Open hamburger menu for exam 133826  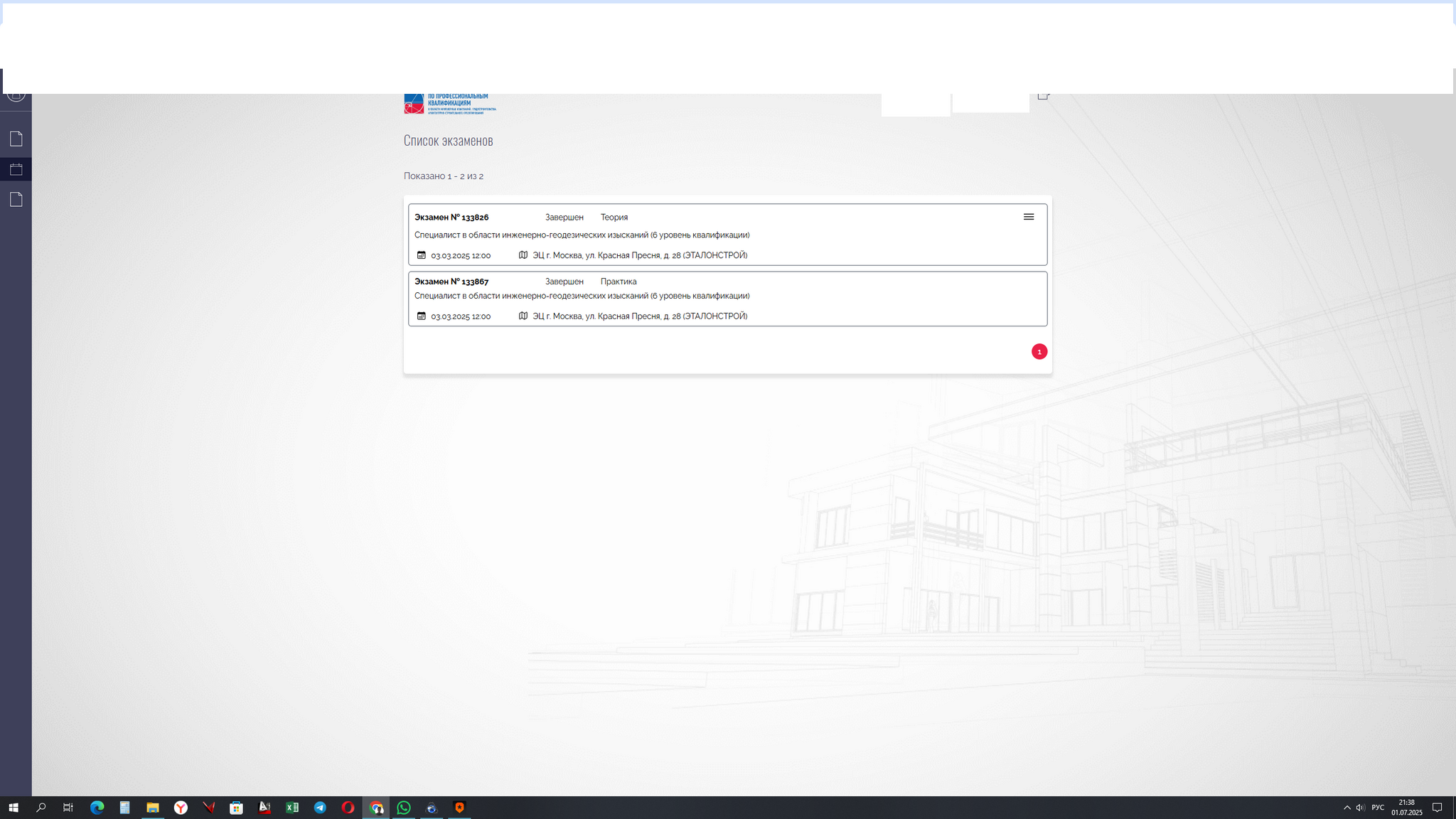click(1028, 217)
